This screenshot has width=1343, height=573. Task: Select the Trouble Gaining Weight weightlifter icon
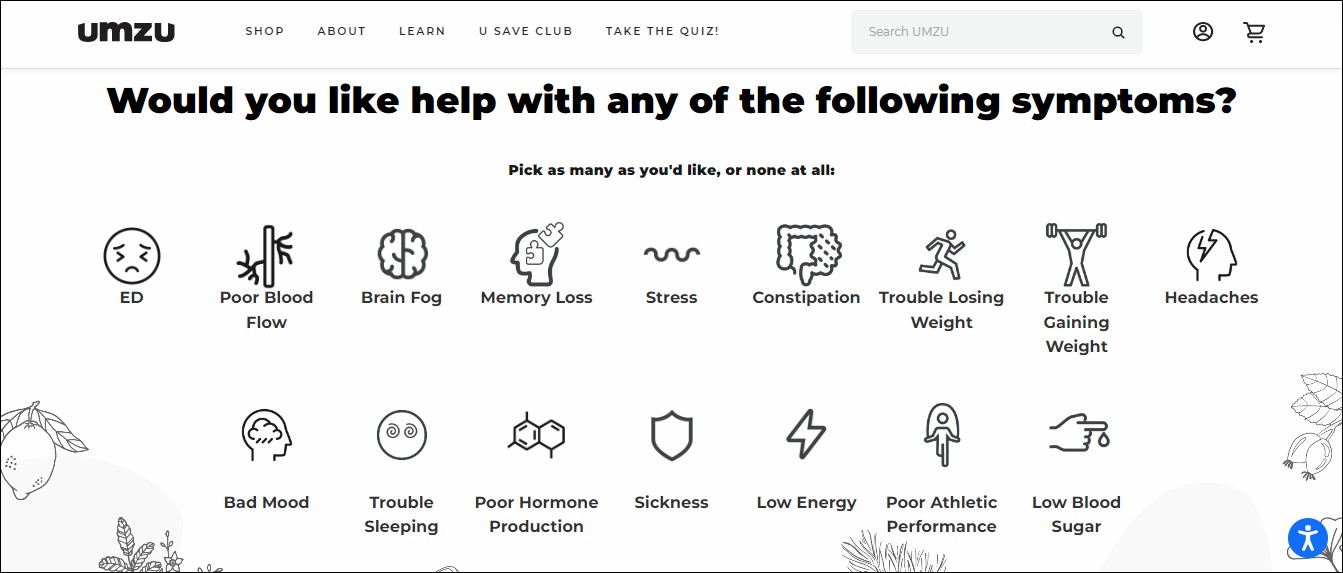[1076, 254]
